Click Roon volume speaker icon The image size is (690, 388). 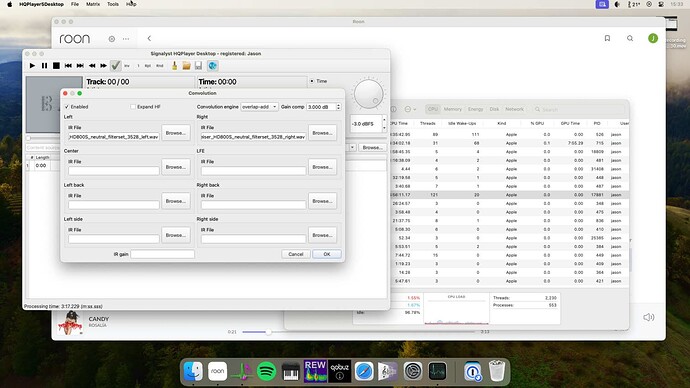point(649,317)
